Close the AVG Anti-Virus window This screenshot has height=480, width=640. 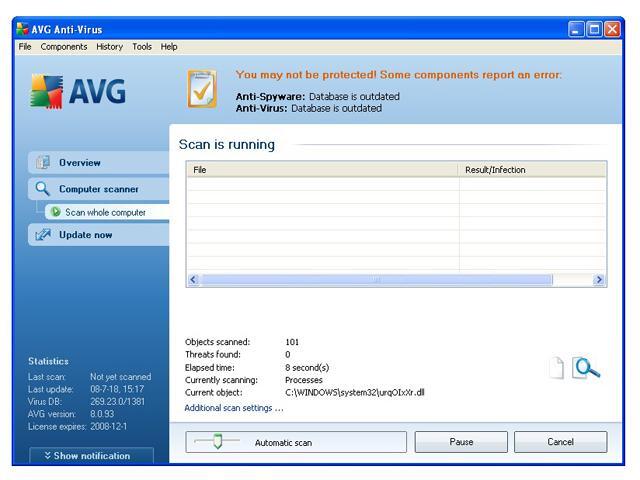(x=612, y=29)
